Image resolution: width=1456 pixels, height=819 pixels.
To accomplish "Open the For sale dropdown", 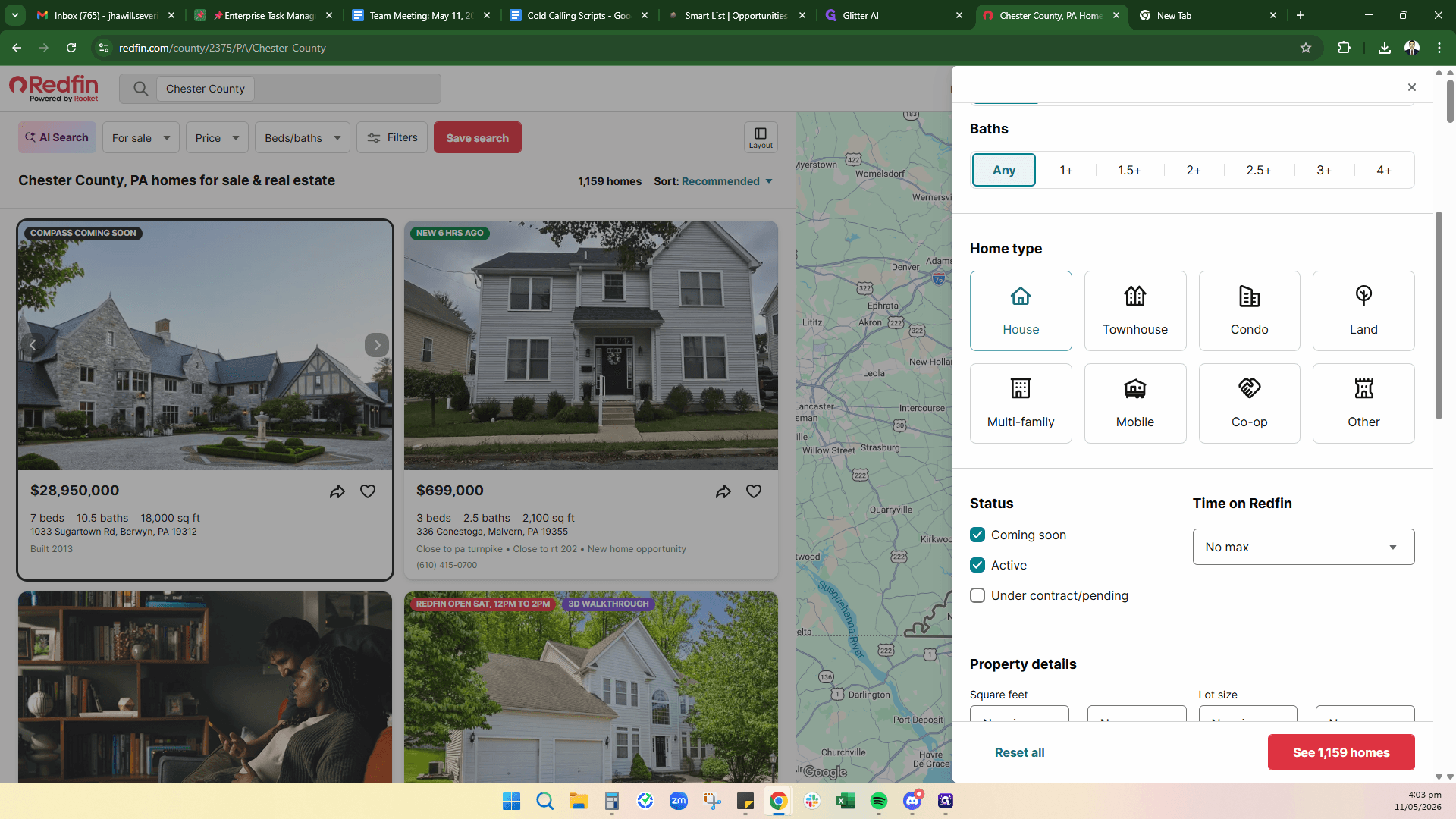I will (141, 137).
